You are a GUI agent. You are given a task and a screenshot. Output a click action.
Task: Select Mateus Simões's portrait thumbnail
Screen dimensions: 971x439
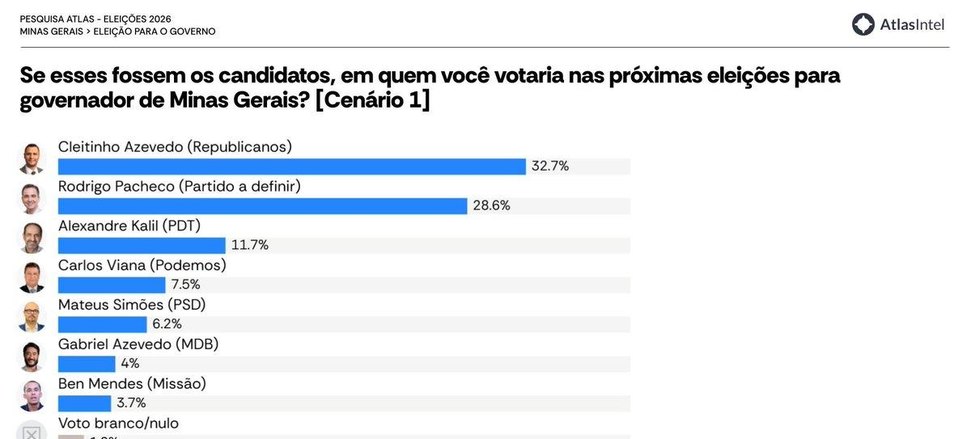tap(33, 316)
